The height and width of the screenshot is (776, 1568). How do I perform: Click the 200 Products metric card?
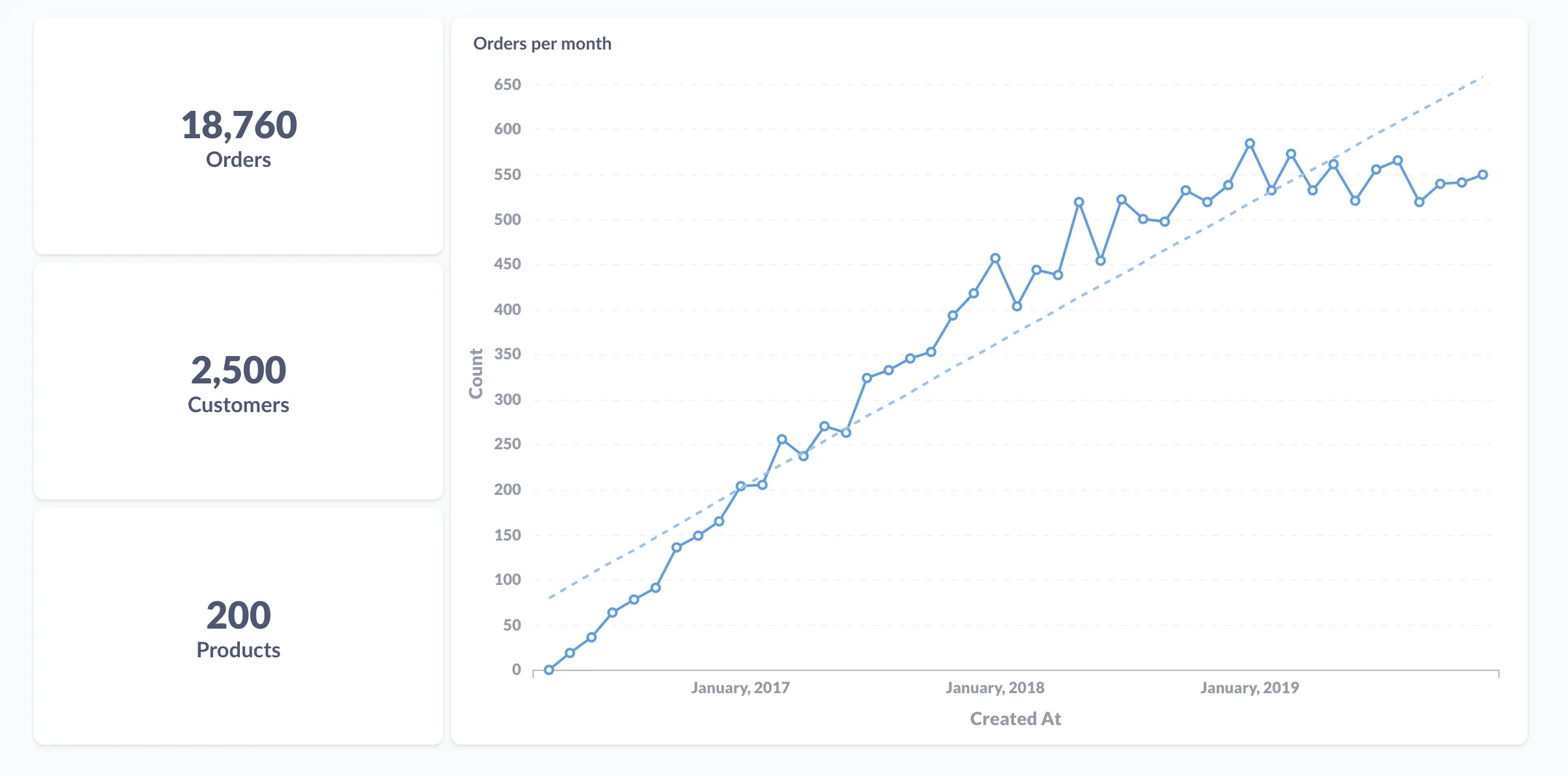[x=239, y=625]
